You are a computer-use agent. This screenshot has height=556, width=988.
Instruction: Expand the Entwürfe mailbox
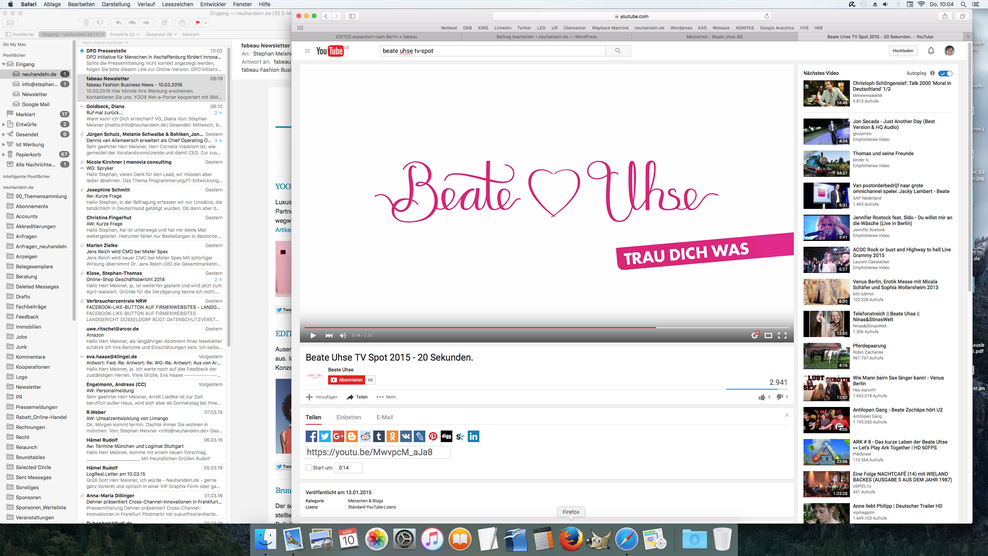click(4, 125)
